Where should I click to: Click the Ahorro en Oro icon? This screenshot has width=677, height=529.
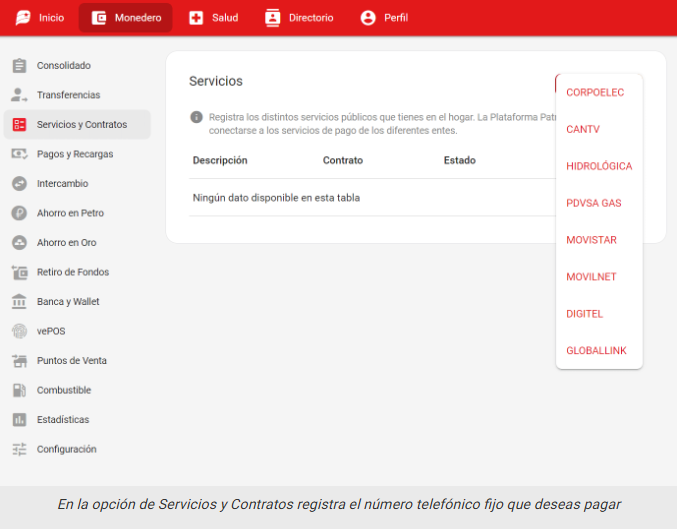(19, 243)
